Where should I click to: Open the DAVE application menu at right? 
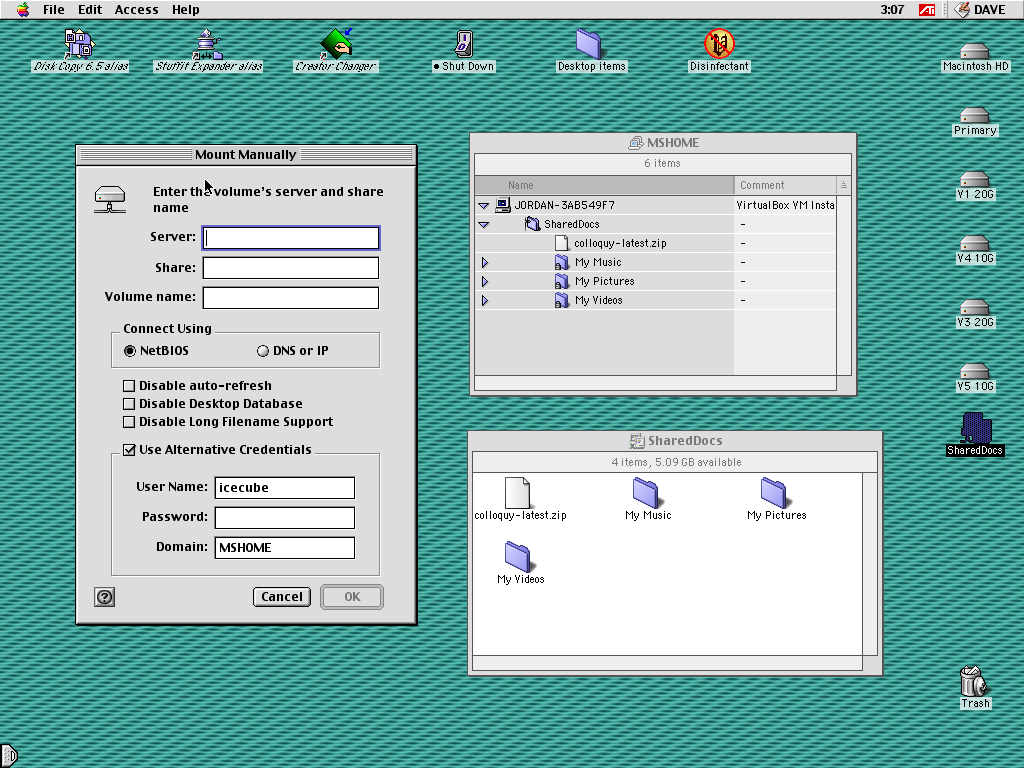980,10
